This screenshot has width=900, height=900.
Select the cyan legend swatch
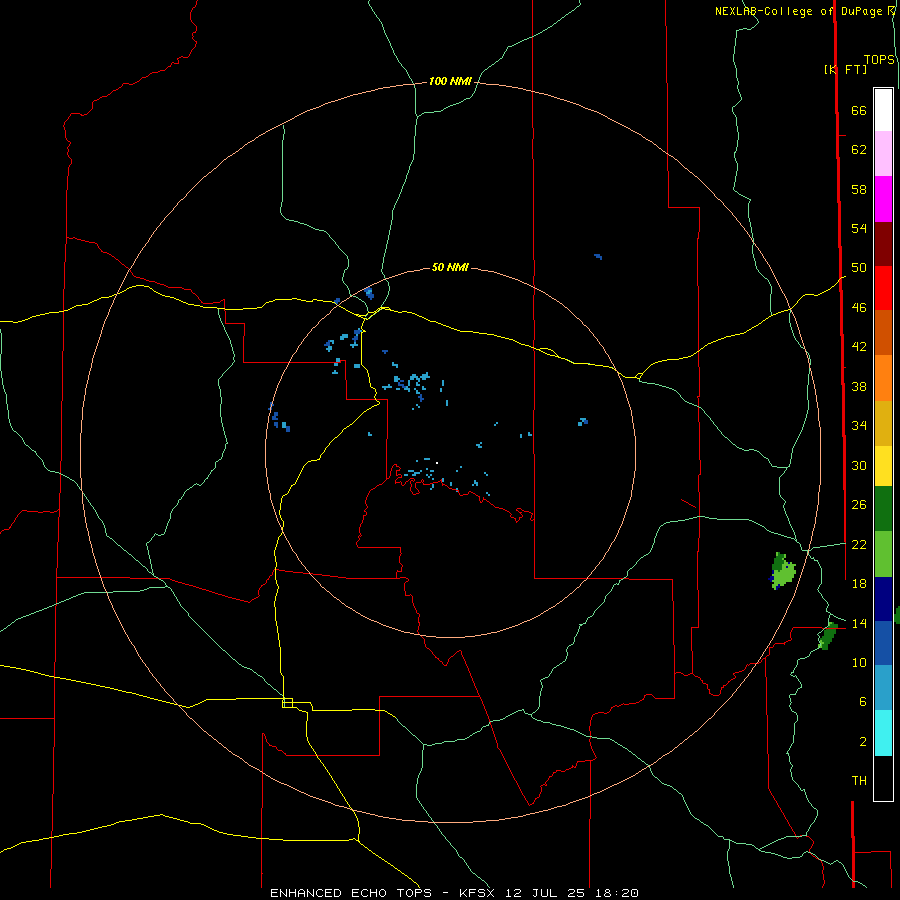(883, 733)
